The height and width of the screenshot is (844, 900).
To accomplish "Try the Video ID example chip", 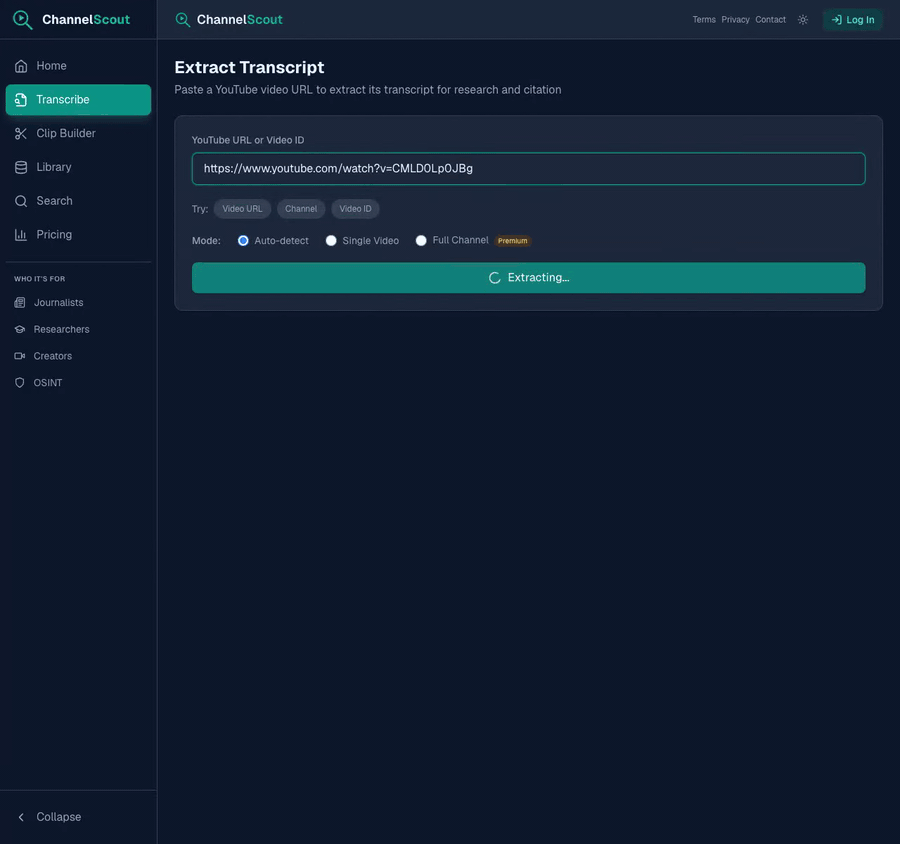I will [355, 209].
